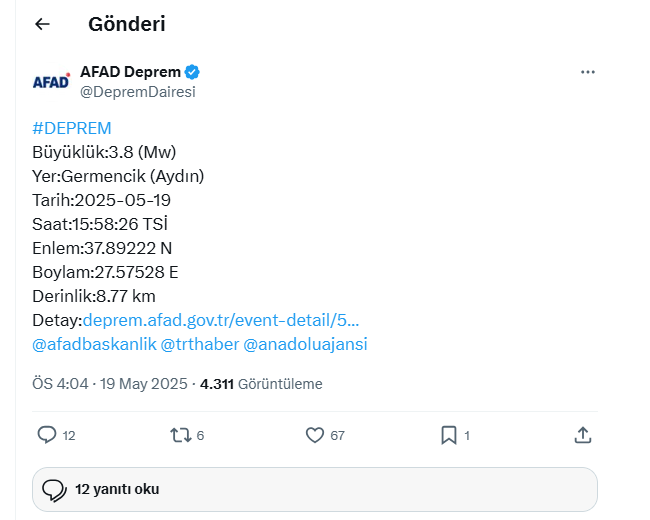This screenshot has width=650, height=520.
Task: Open the AFAD Deprem profile name
Action: [130, 72]
